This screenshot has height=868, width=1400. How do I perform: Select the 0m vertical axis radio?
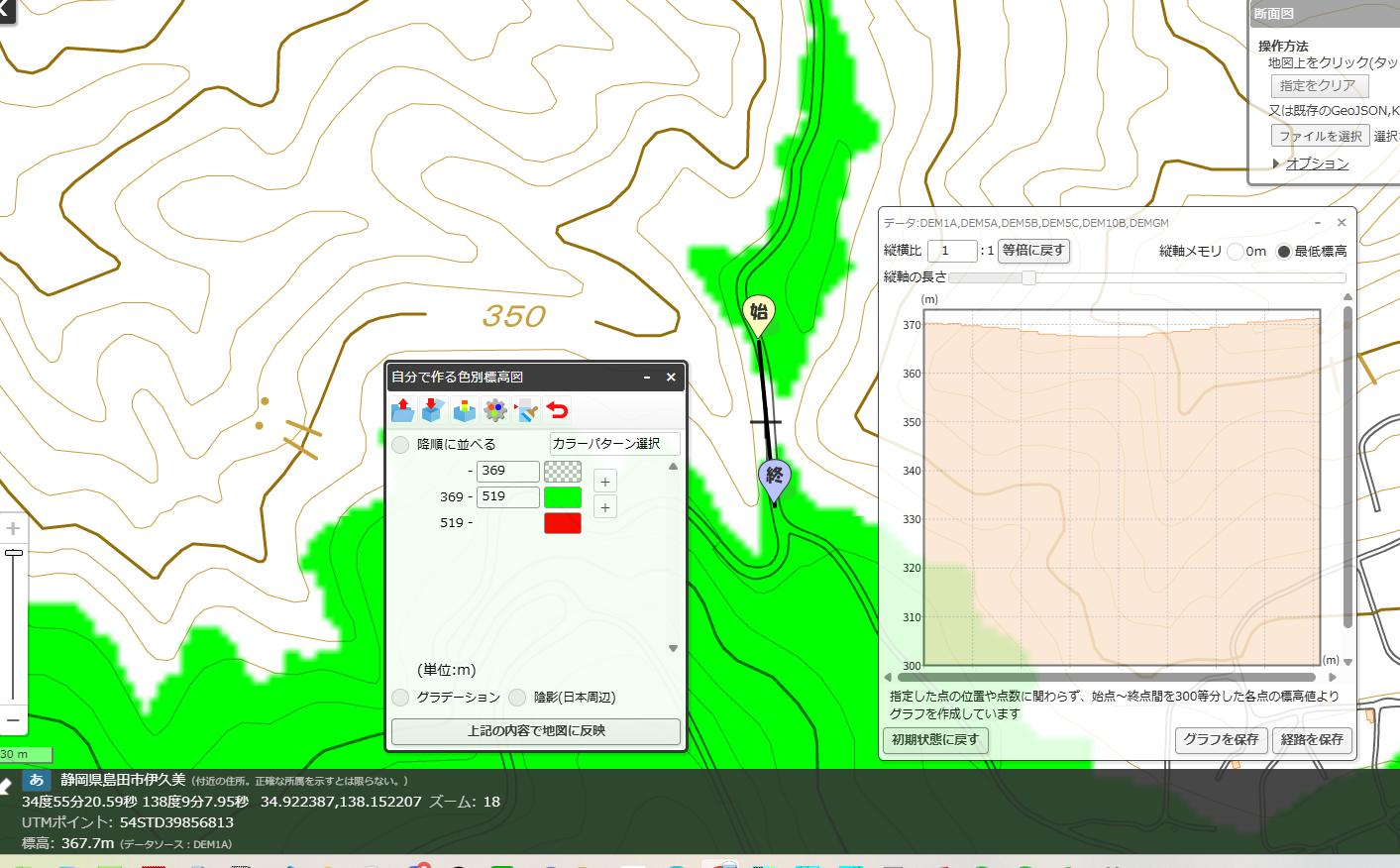click(1236, 252)
